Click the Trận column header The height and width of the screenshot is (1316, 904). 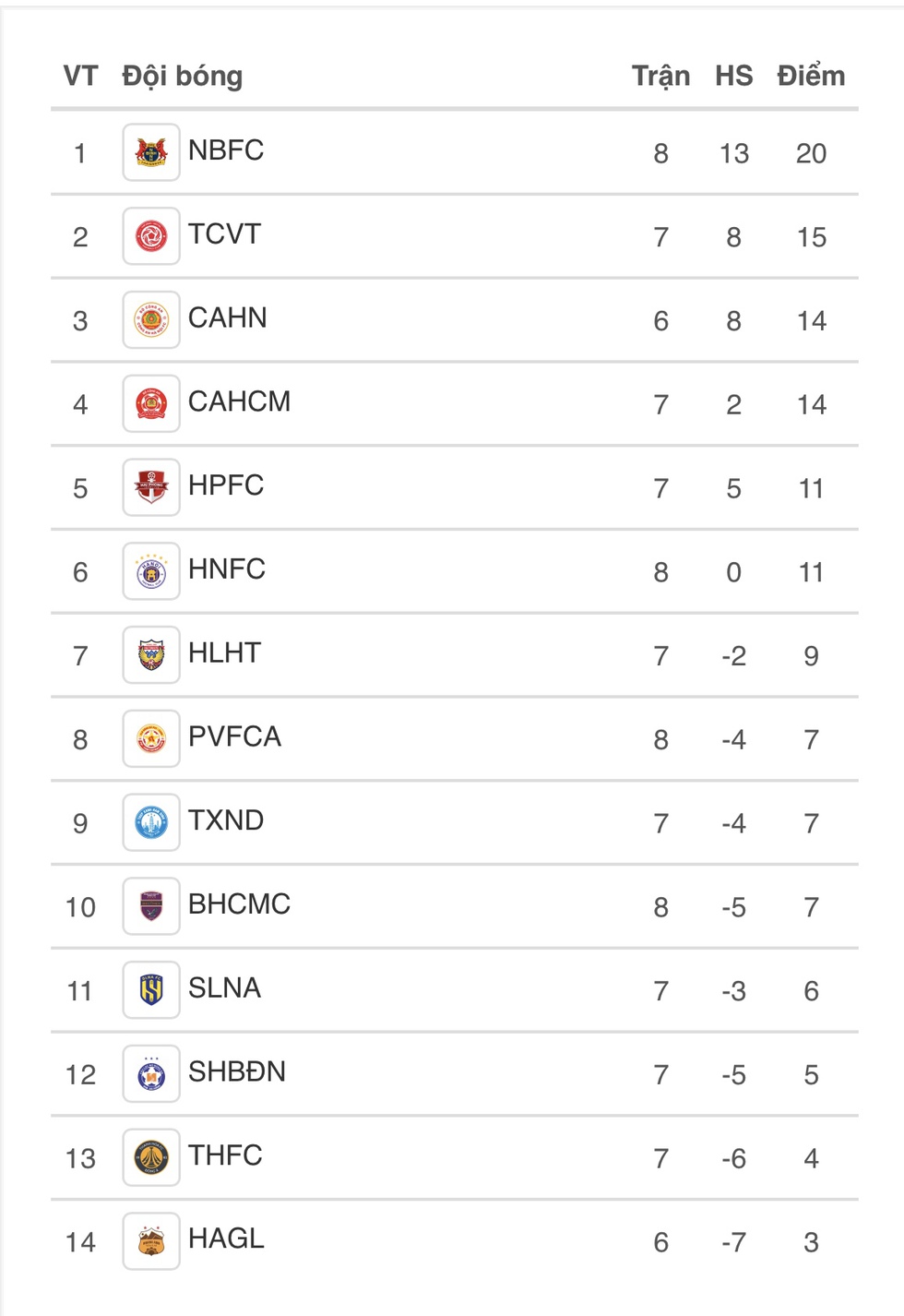660,76
